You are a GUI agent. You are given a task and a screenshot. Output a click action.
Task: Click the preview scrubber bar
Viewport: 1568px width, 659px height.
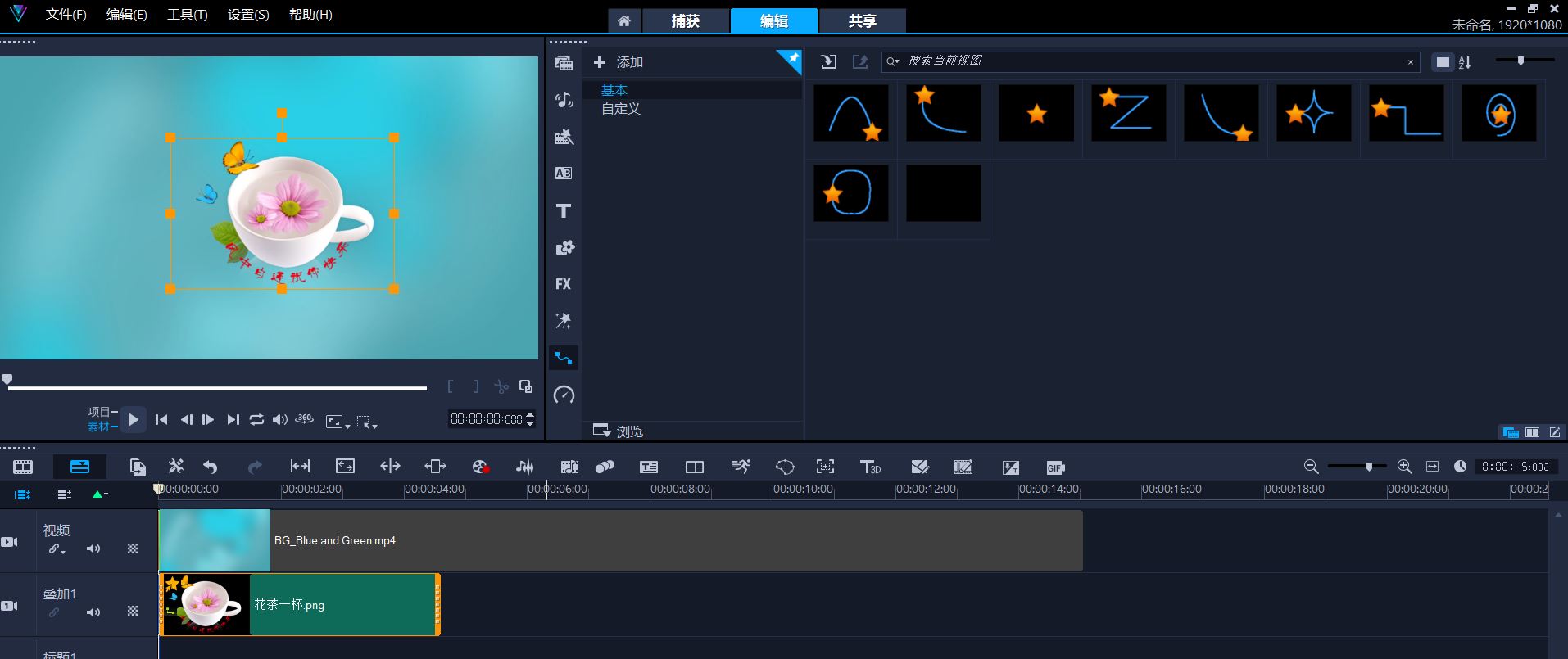(217, 388)
